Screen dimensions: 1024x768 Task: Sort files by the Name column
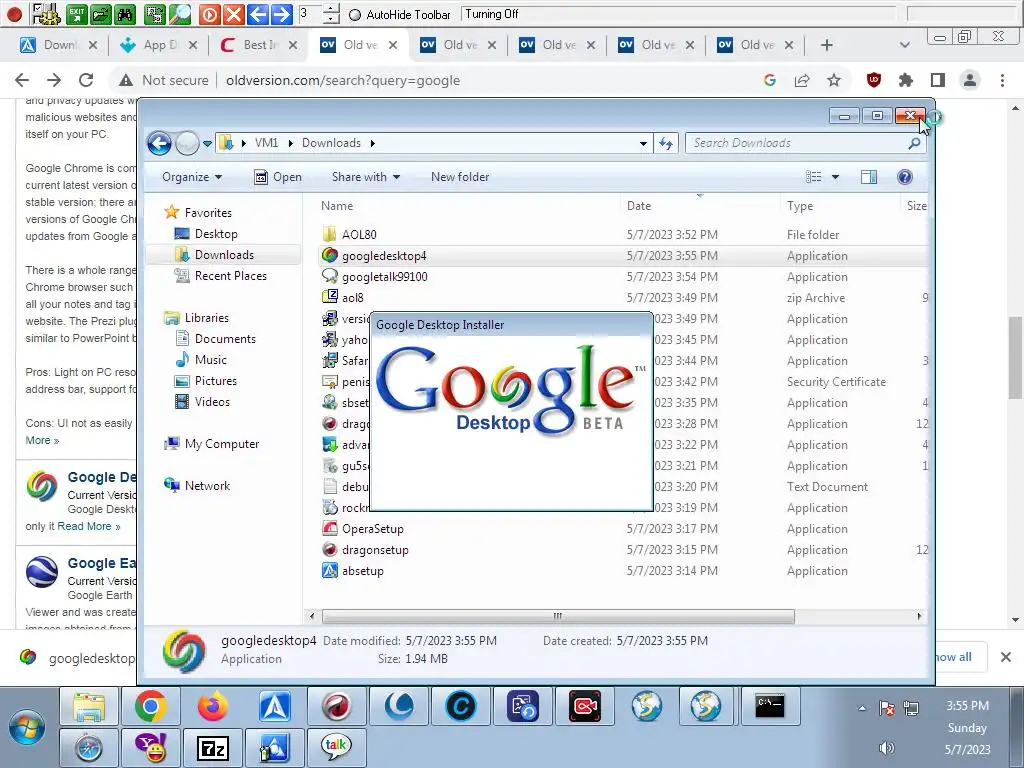(337, 206)
